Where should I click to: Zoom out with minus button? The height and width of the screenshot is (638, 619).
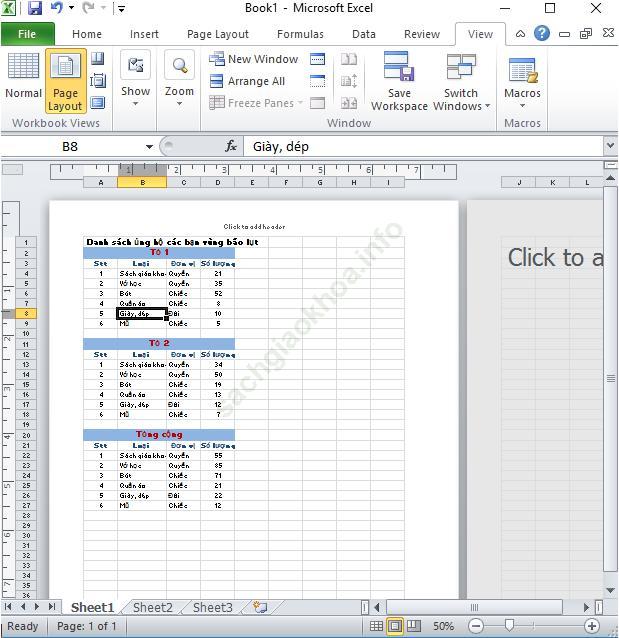click(x=475, y=626)
